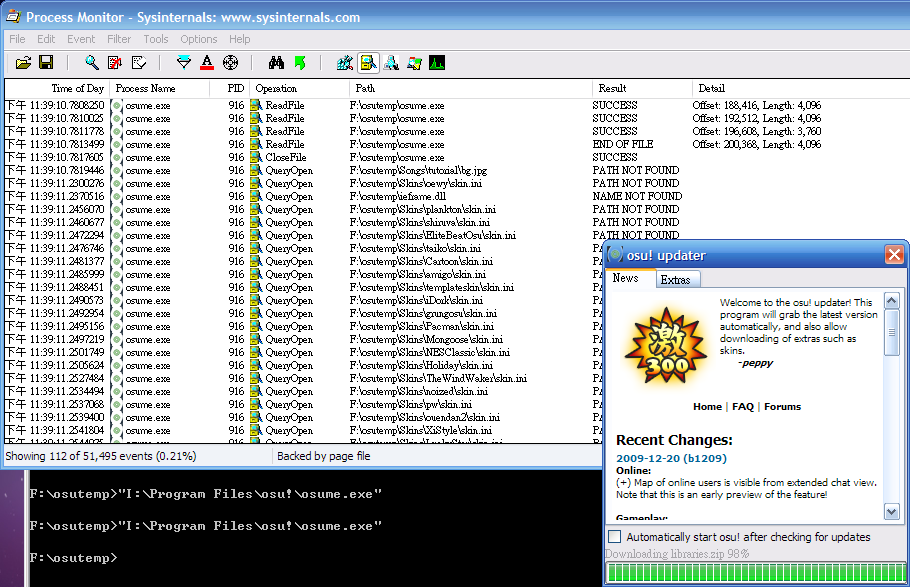Screen dimensions: 910x587
Task: Click the news scrollbar down arrow
Action: tap(891, 512)
